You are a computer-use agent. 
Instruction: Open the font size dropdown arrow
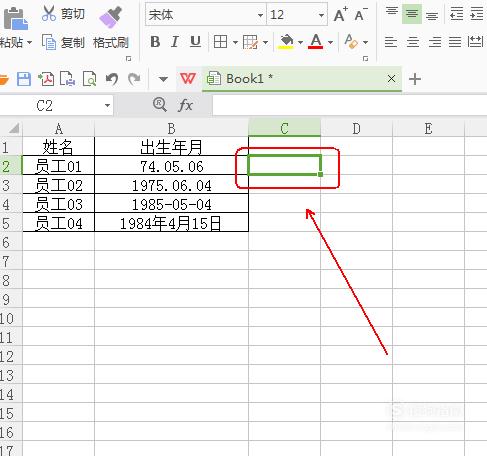(x=321, y=15)
